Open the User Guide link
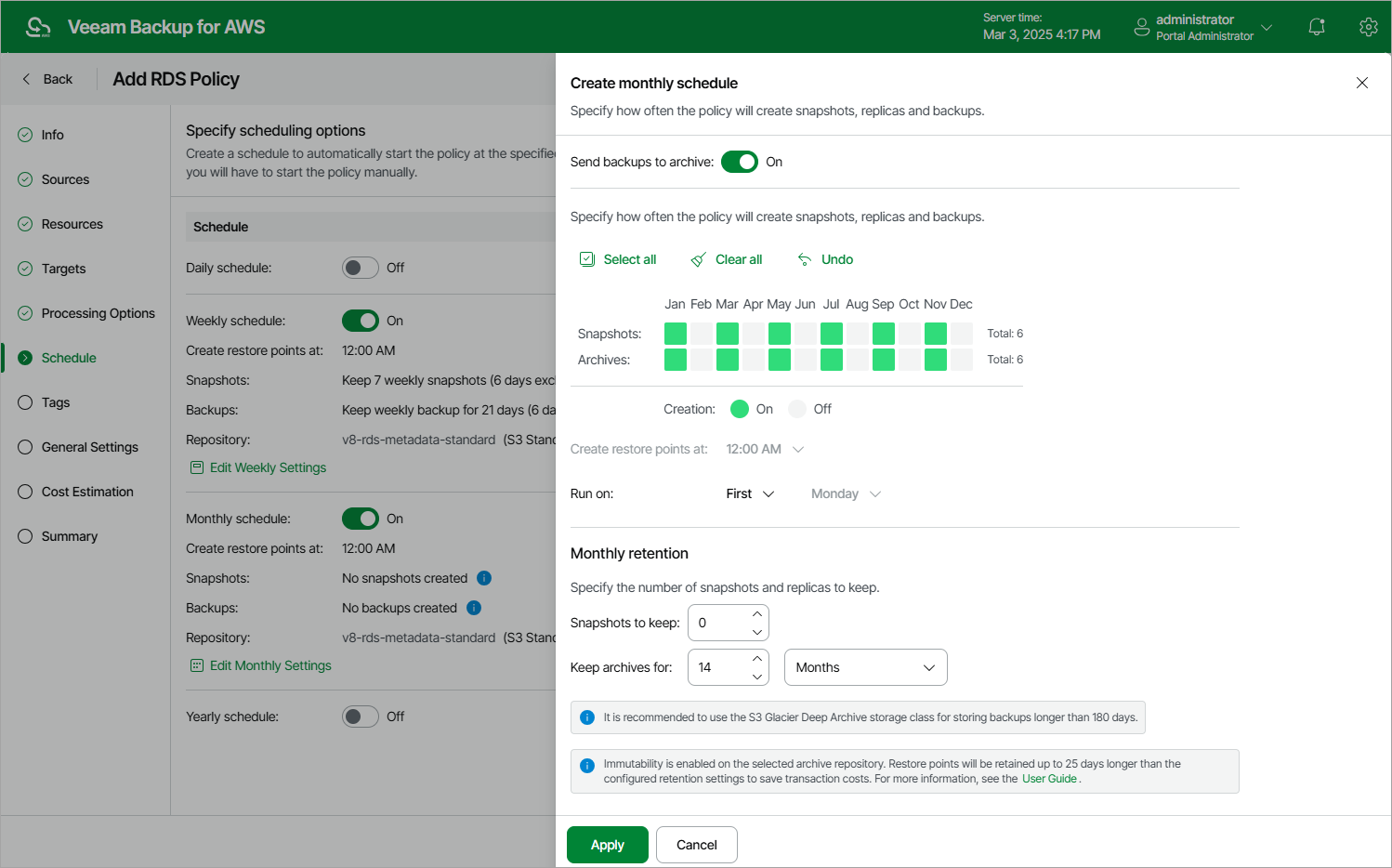The image size is (1392, 868). tap(1049, 779)
